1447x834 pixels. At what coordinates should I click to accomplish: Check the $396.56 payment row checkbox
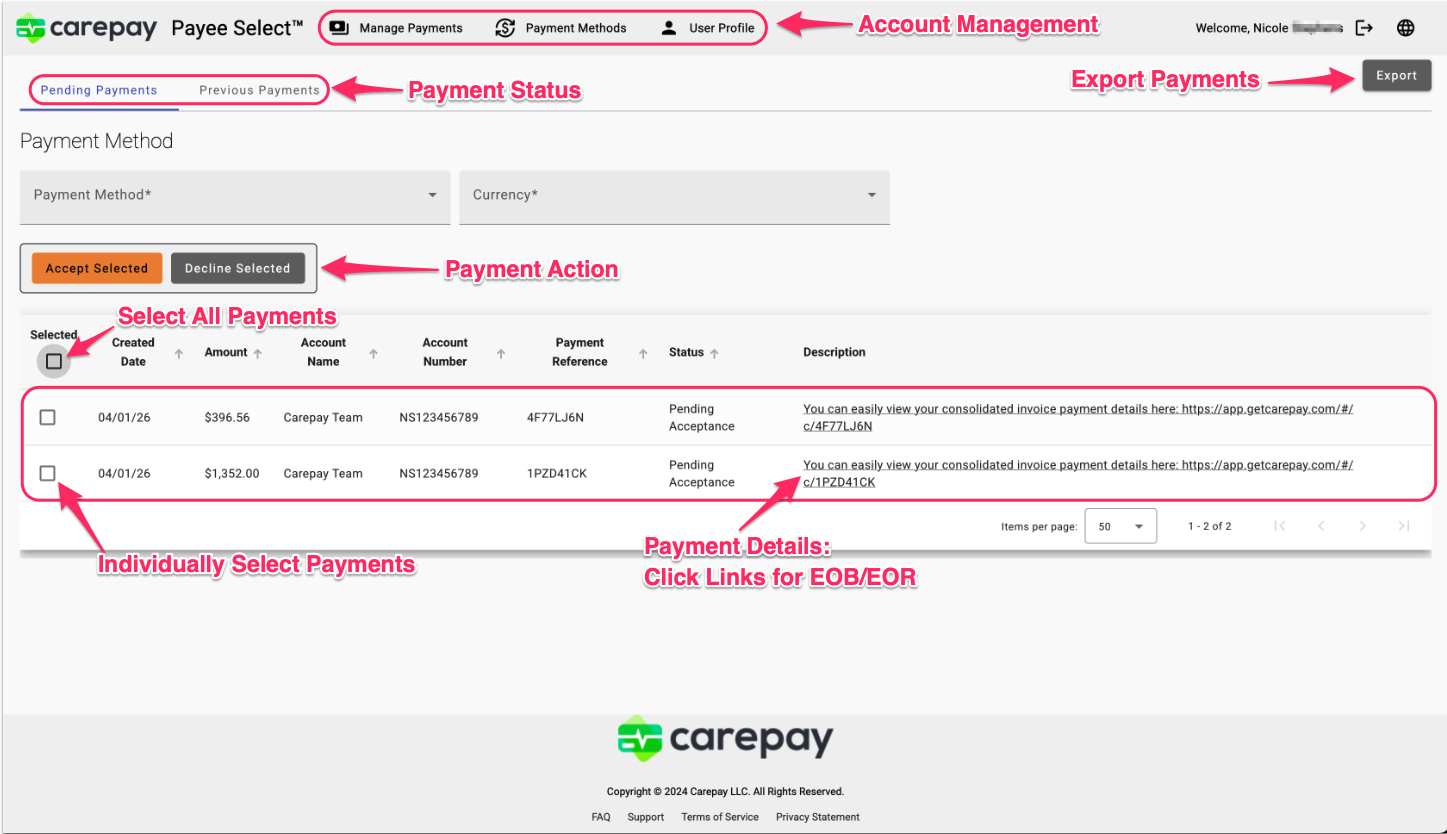[47, 417]
